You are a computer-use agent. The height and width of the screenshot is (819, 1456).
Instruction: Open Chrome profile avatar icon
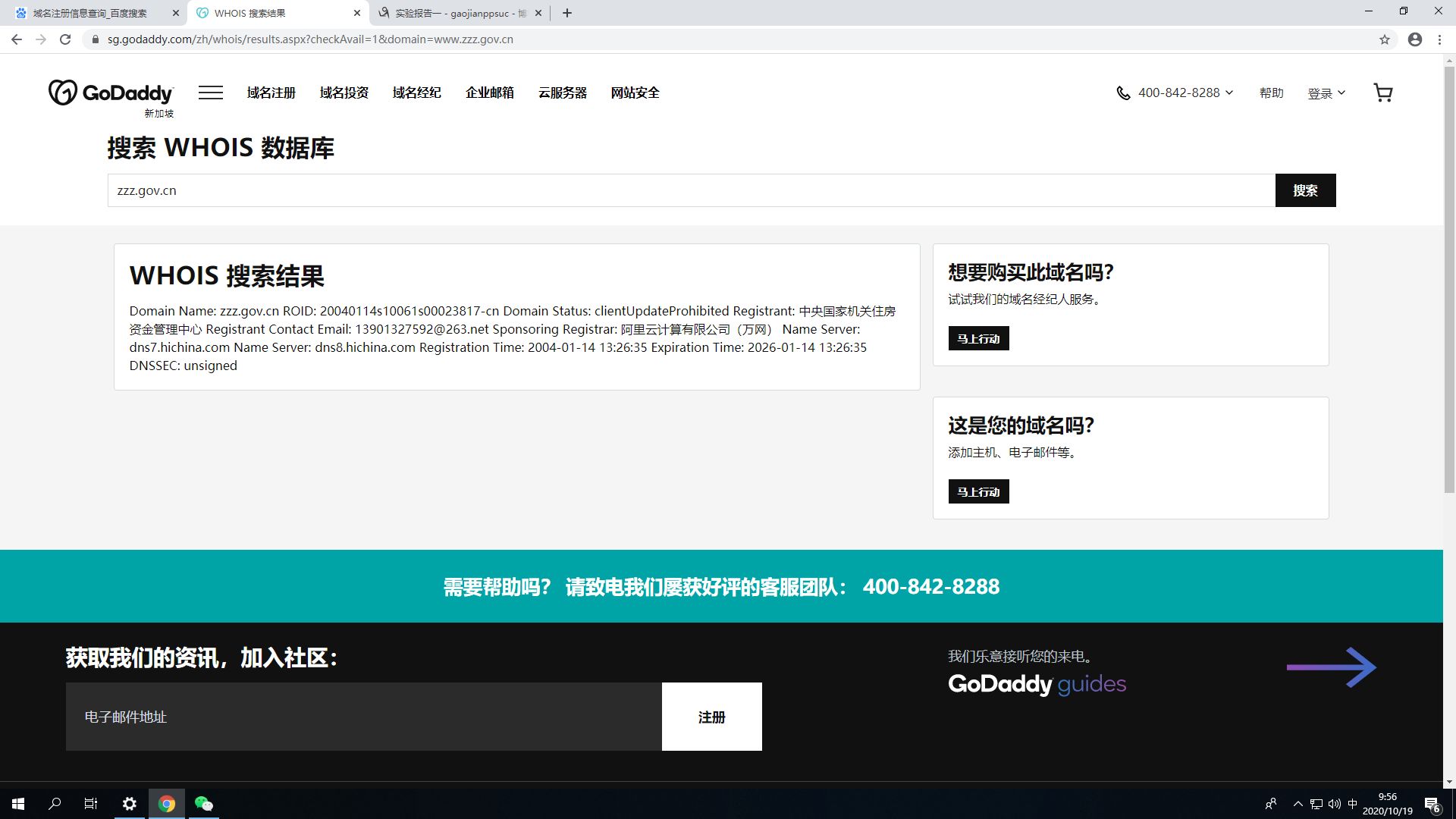point(1415,39)
